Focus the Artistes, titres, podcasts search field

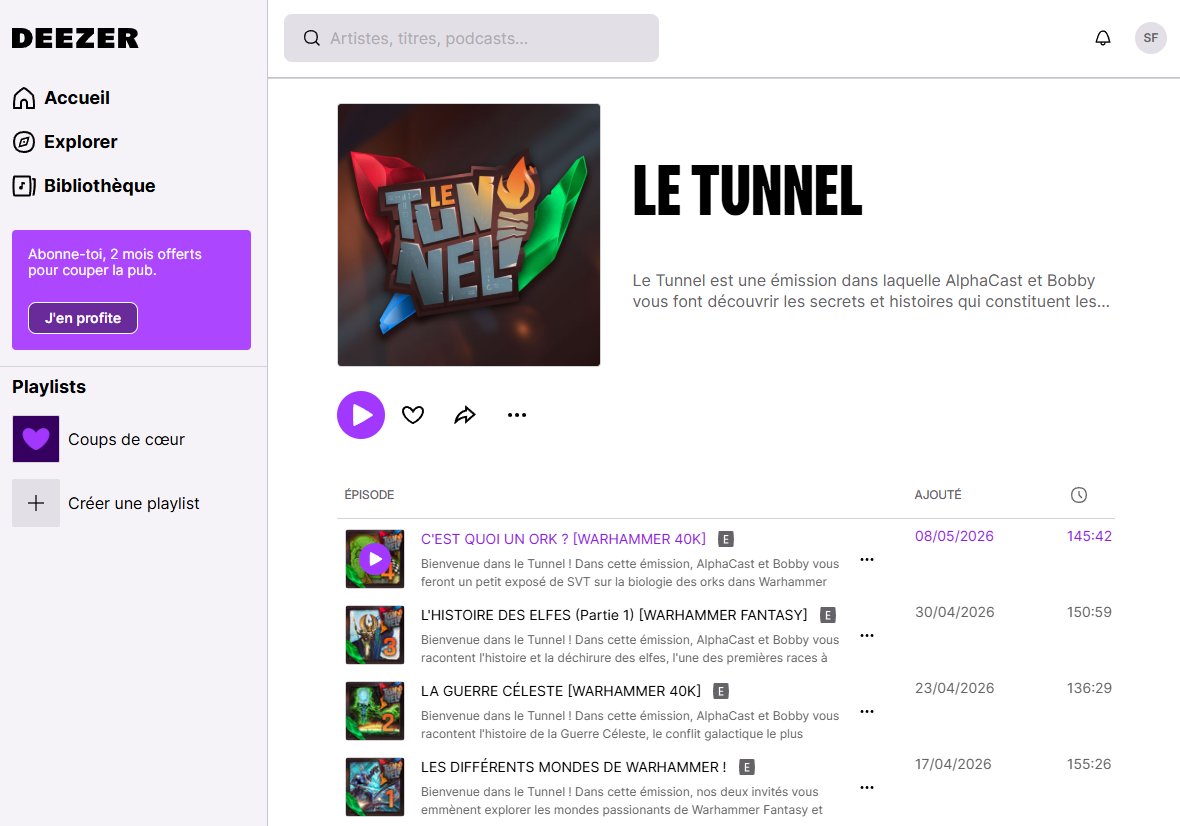coord(471,38)
